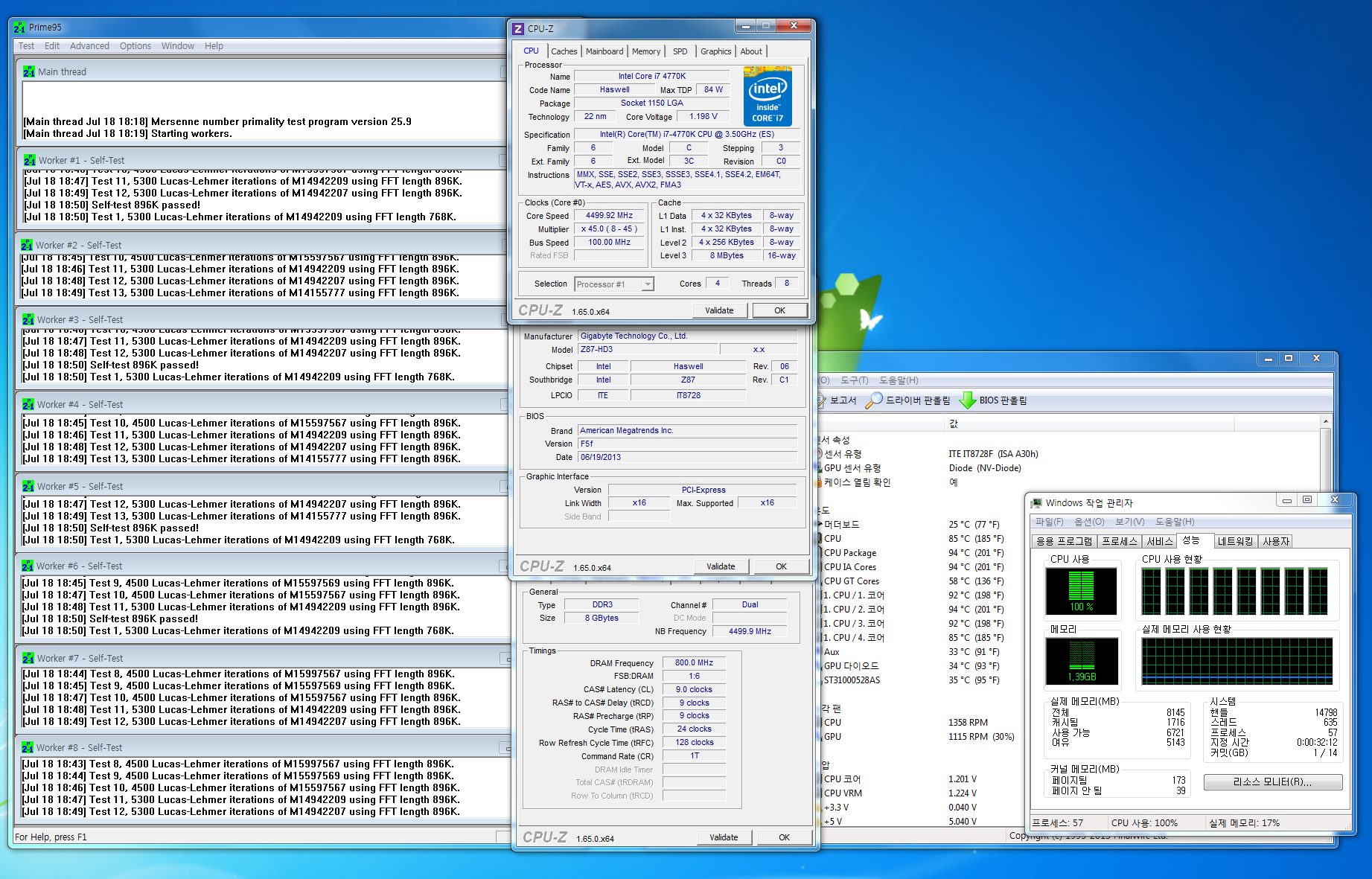Open the 옵션(O) menu in Task Manager
Viewport: 1372px width, 879px height.
(x=1089, y=522)
